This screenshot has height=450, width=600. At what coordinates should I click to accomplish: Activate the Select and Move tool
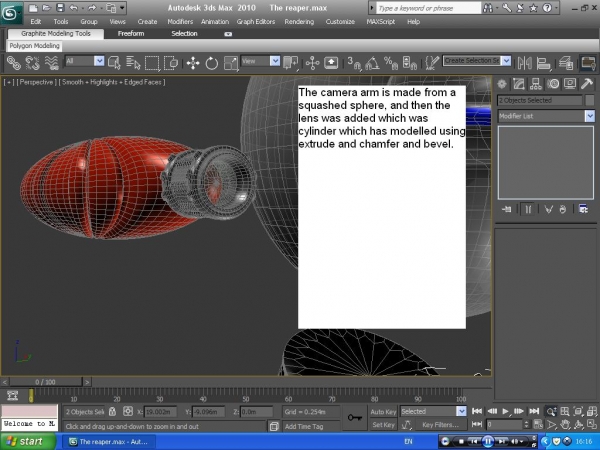point(193,63)
